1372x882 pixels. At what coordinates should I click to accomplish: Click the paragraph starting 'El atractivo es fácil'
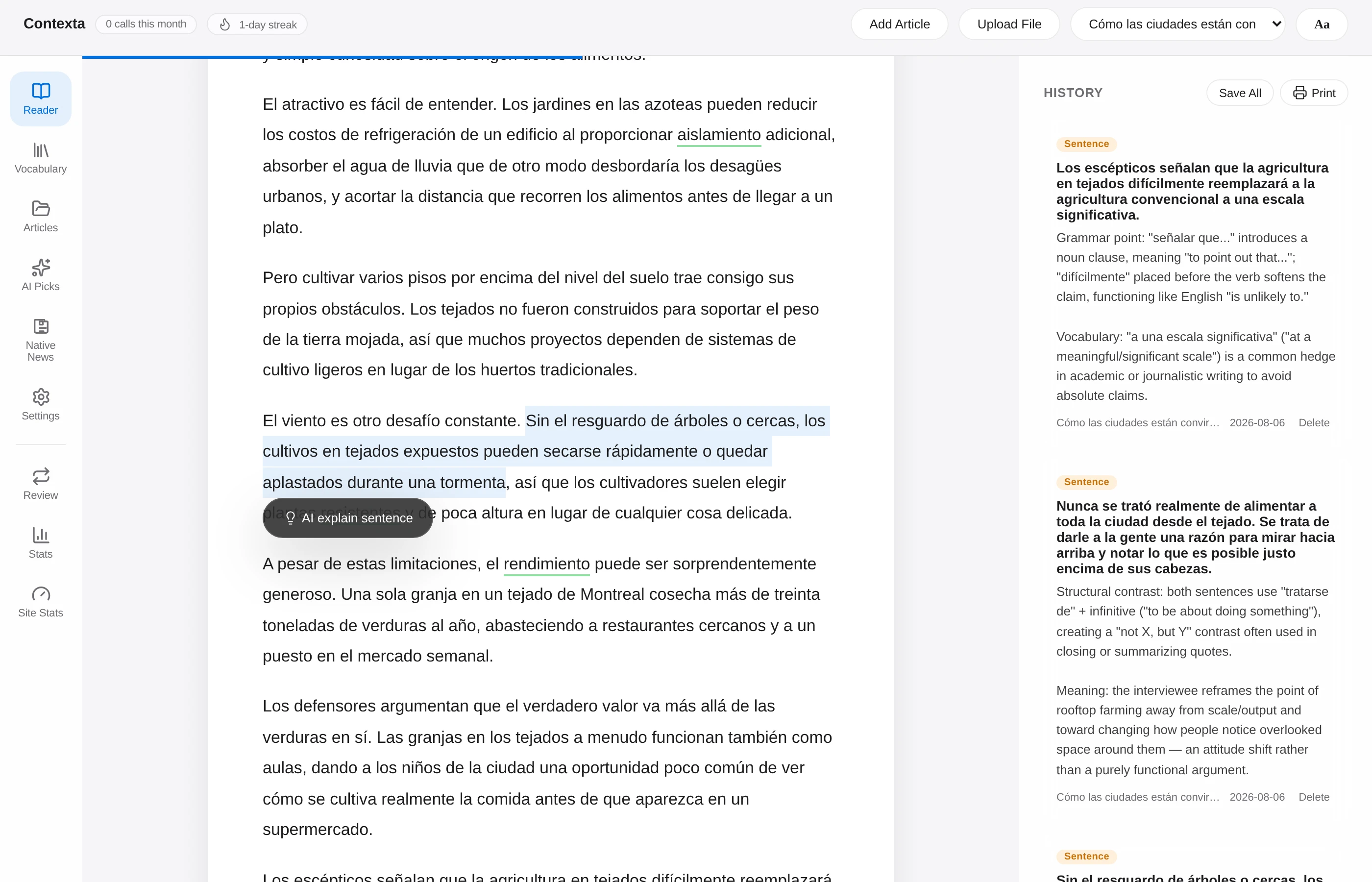[549, 166]
